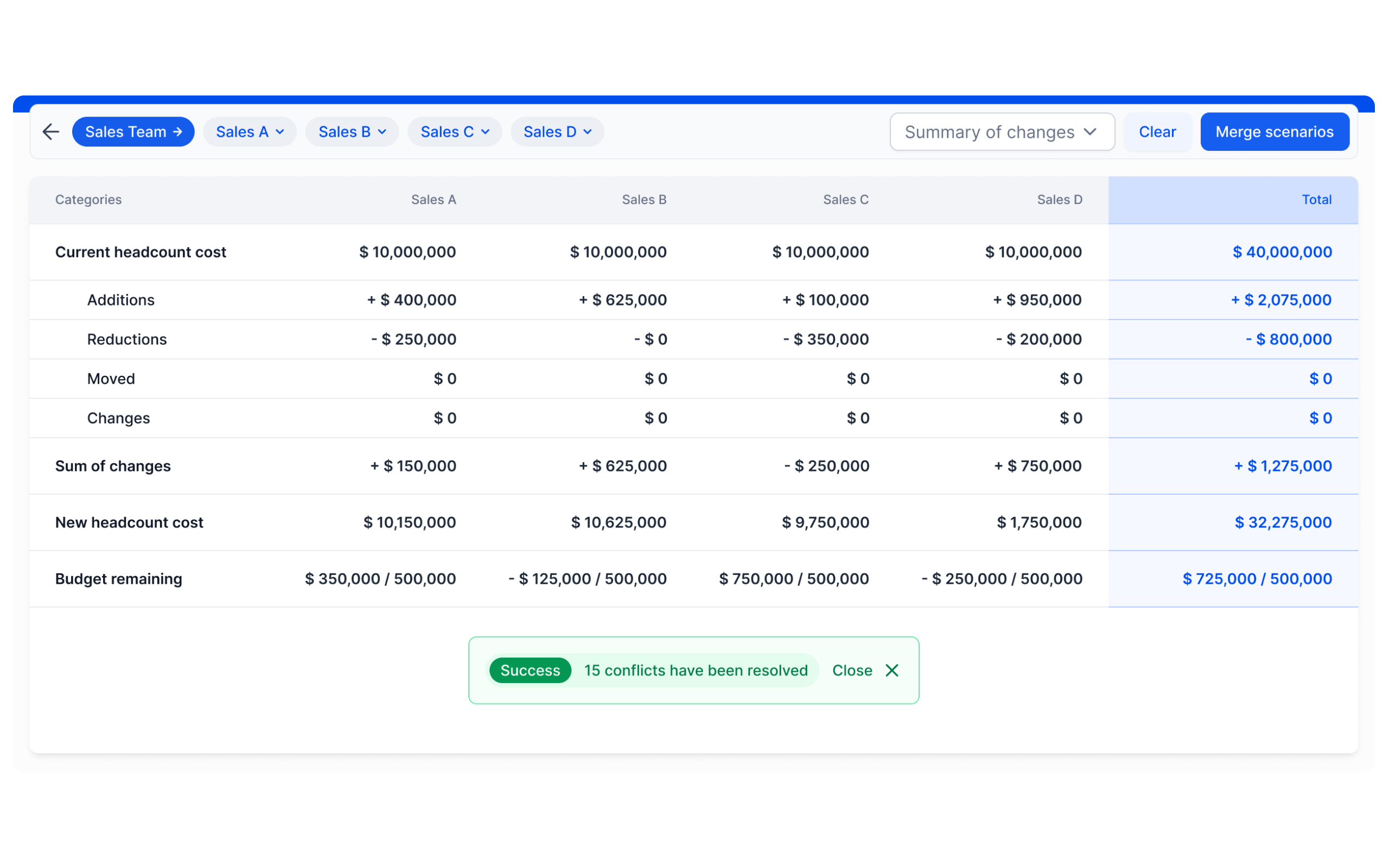Click the Summary of changes dropdown icon

(x=1091, y=131)
